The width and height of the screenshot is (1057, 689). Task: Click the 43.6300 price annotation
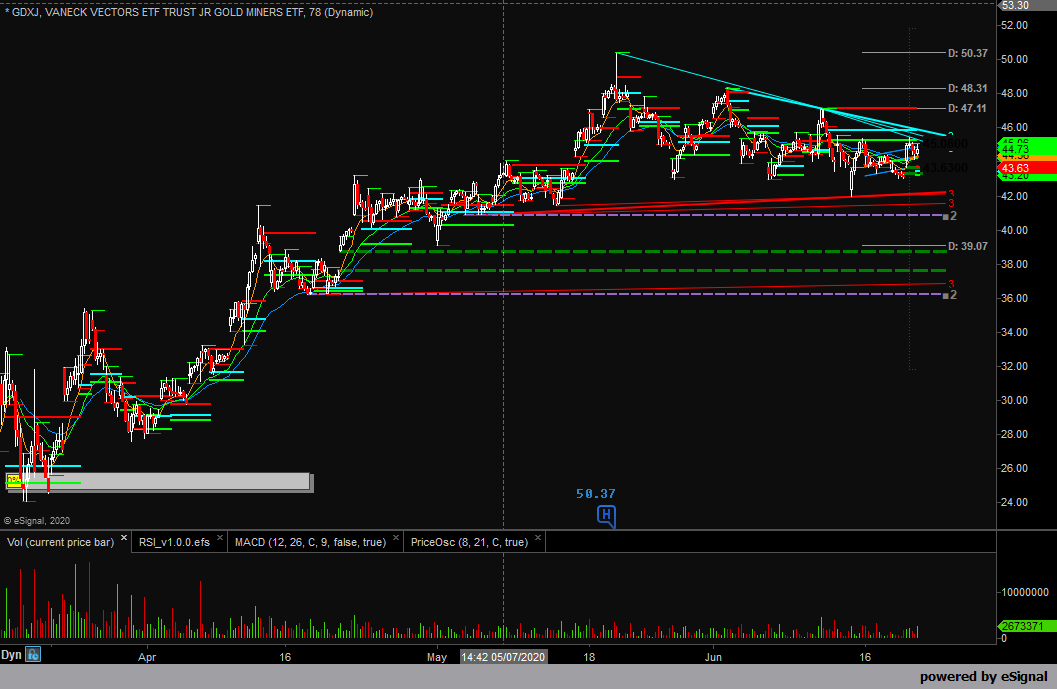point(946,168)
